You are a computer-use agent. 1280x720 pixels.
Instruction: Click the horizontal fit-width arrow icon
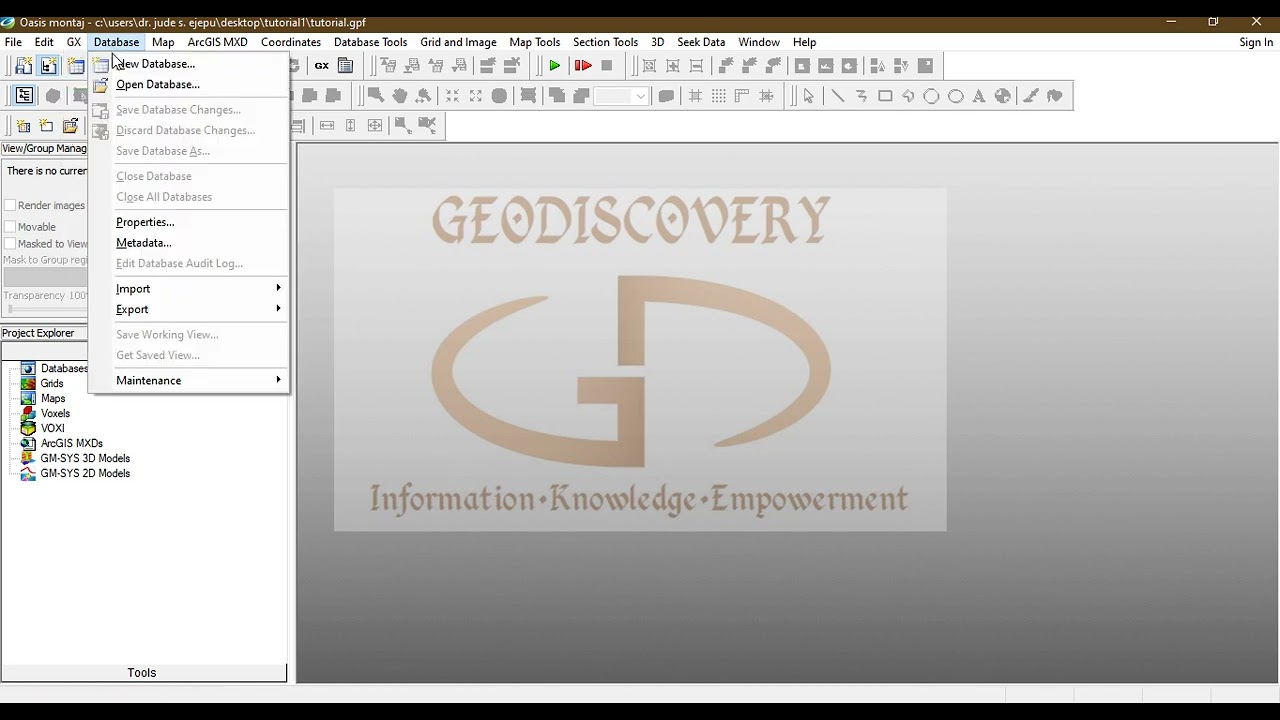point(327,126)
